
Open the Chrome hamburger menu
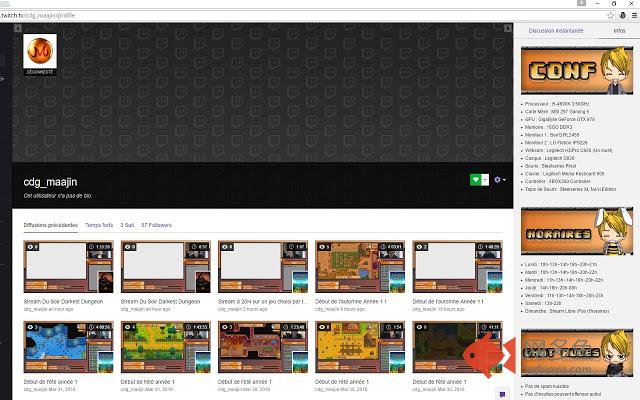tap(634, 16)
